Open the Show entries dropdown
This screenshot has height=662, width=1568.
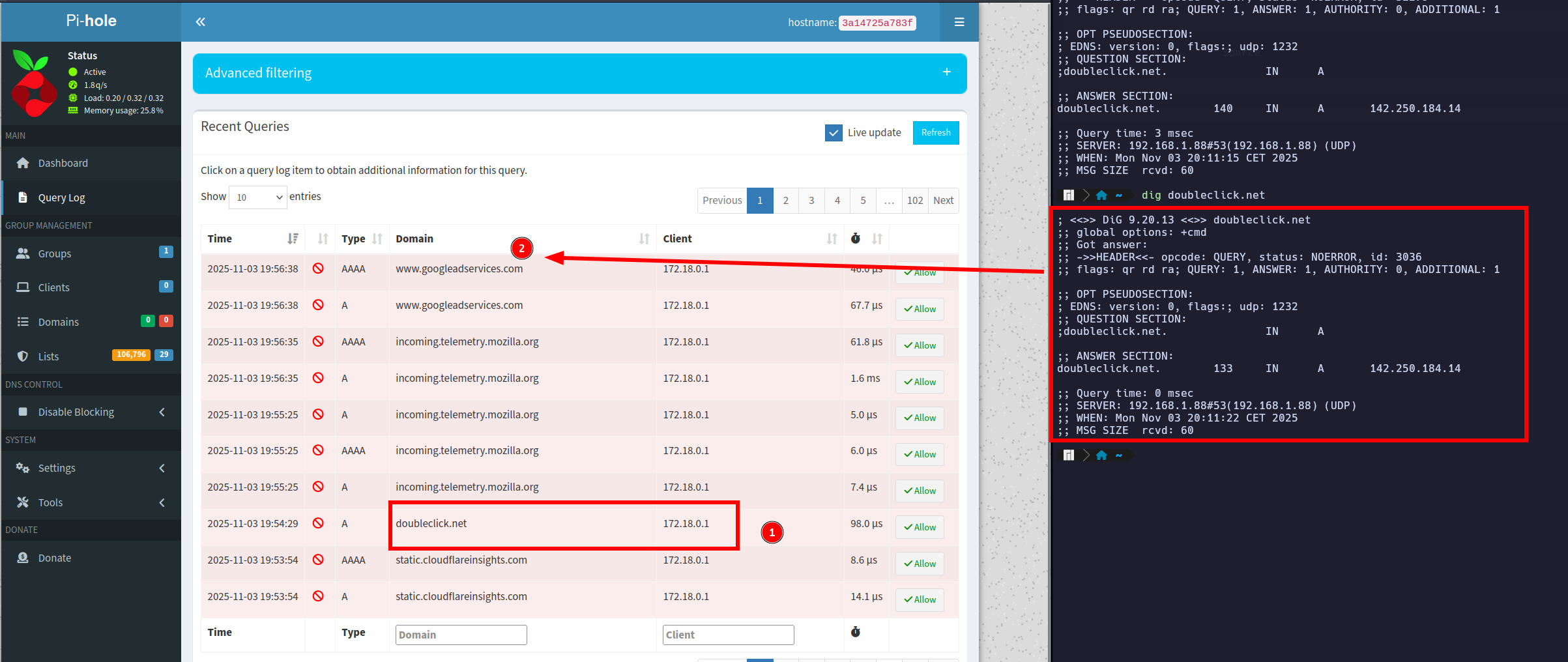(x=258, y=197)
